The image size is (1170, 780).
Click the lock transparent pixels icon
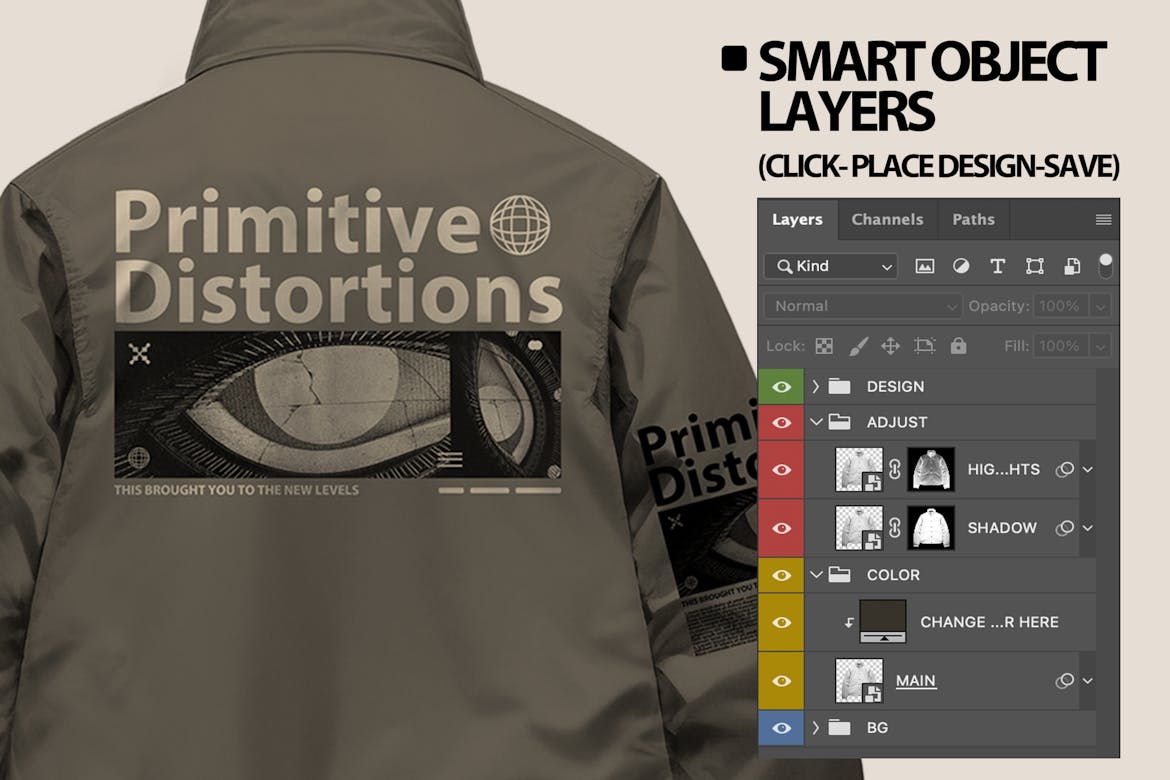(x=823, y=345)
